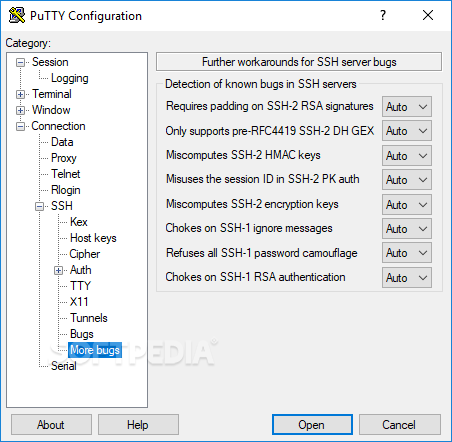Click 'Misuses the session ID in SSH-2 PK auth' label

[x=263, y=179]
